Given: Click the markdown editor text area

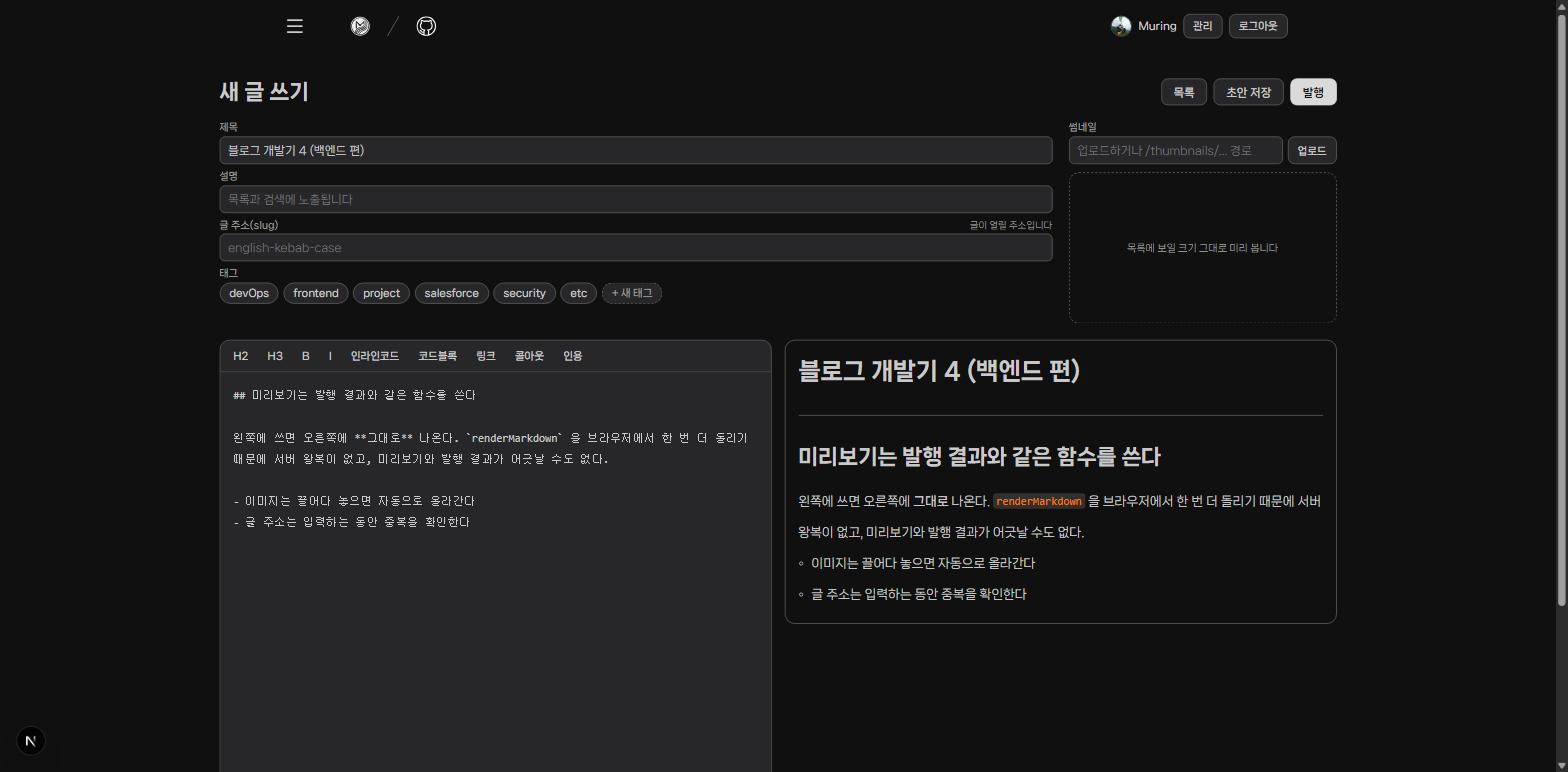Looking at the screenshot, I should (x=495, y=572).
